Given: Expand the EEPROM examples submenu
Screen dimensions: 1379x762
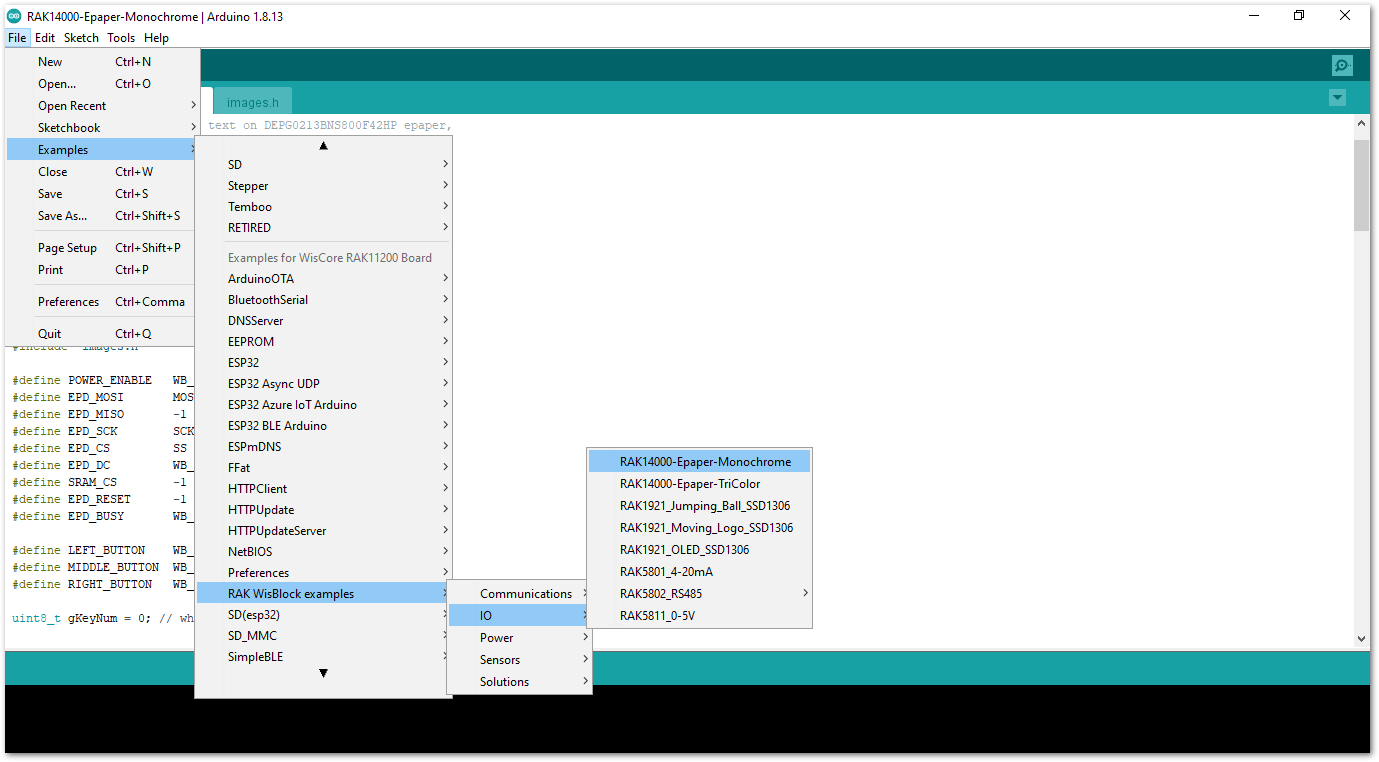Looking at the screenshot, I should click(323, 342).
